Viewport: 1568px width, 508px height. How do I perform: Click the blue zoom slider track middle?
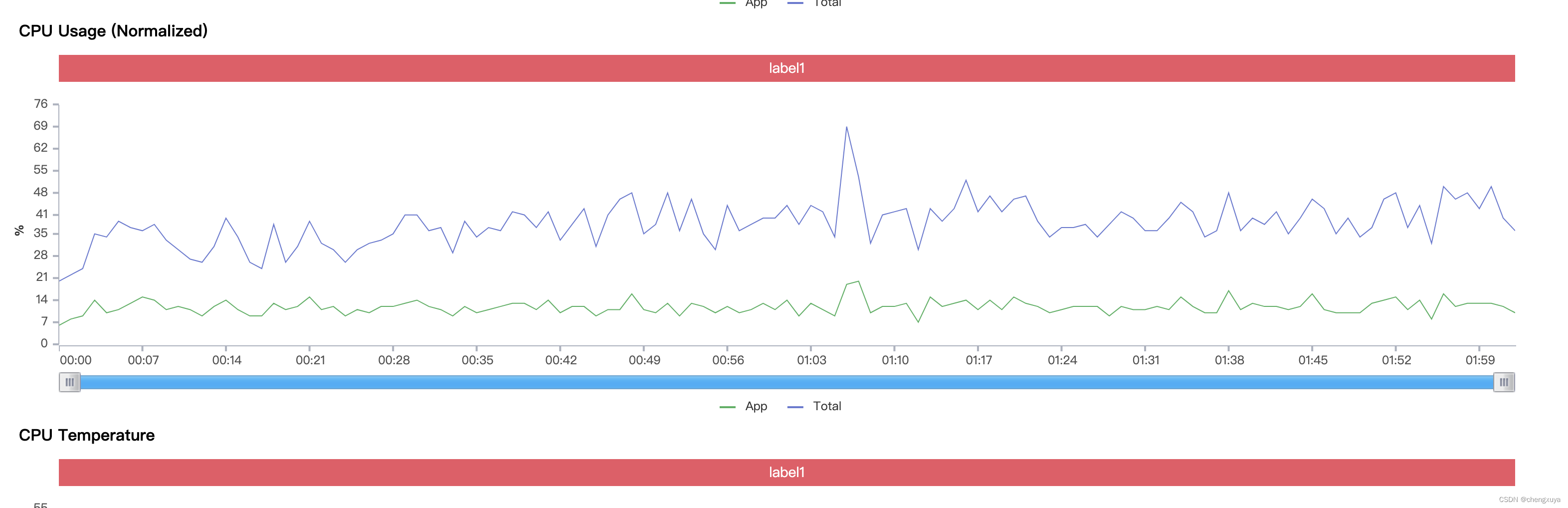786,382
